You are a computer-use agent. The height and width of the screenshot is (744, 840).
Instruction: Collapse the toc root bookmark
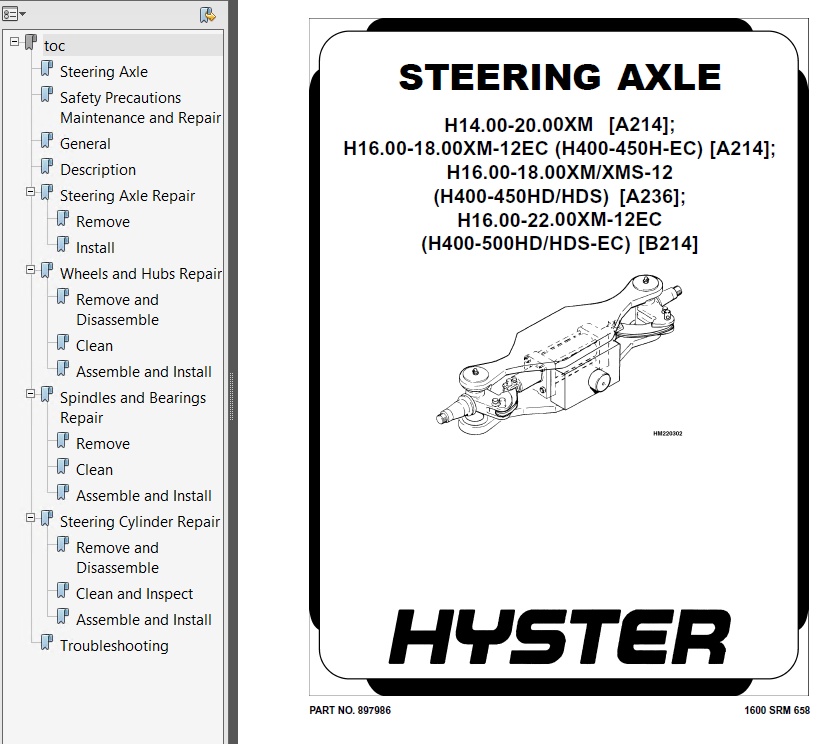14,41
